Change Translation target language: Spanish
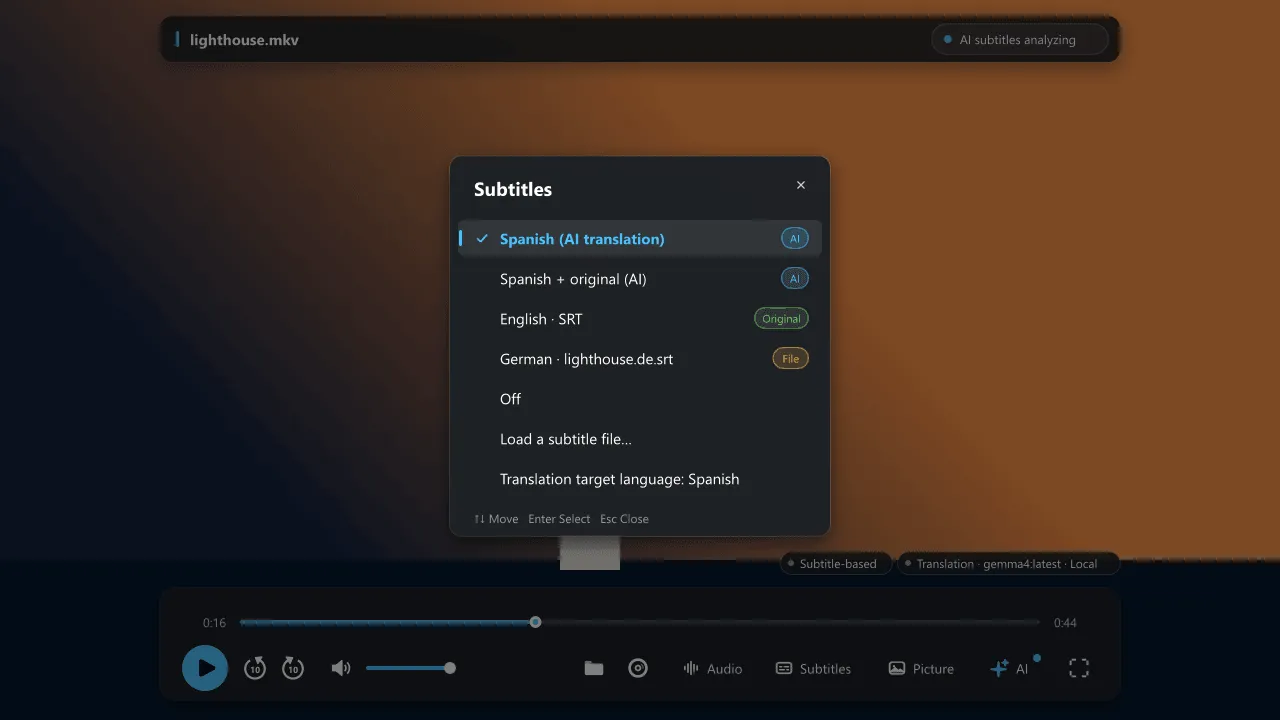This screenshot has width=1280, height=720. (x=640, y=479)
